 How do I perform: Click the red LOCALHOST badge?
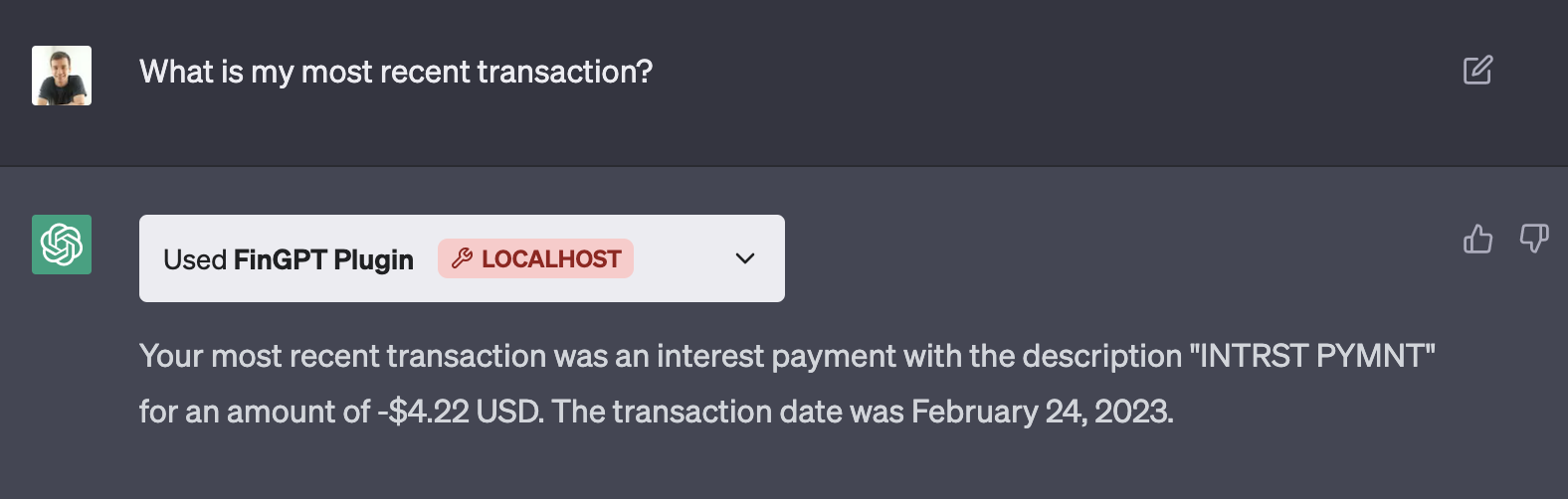point(550,258)
